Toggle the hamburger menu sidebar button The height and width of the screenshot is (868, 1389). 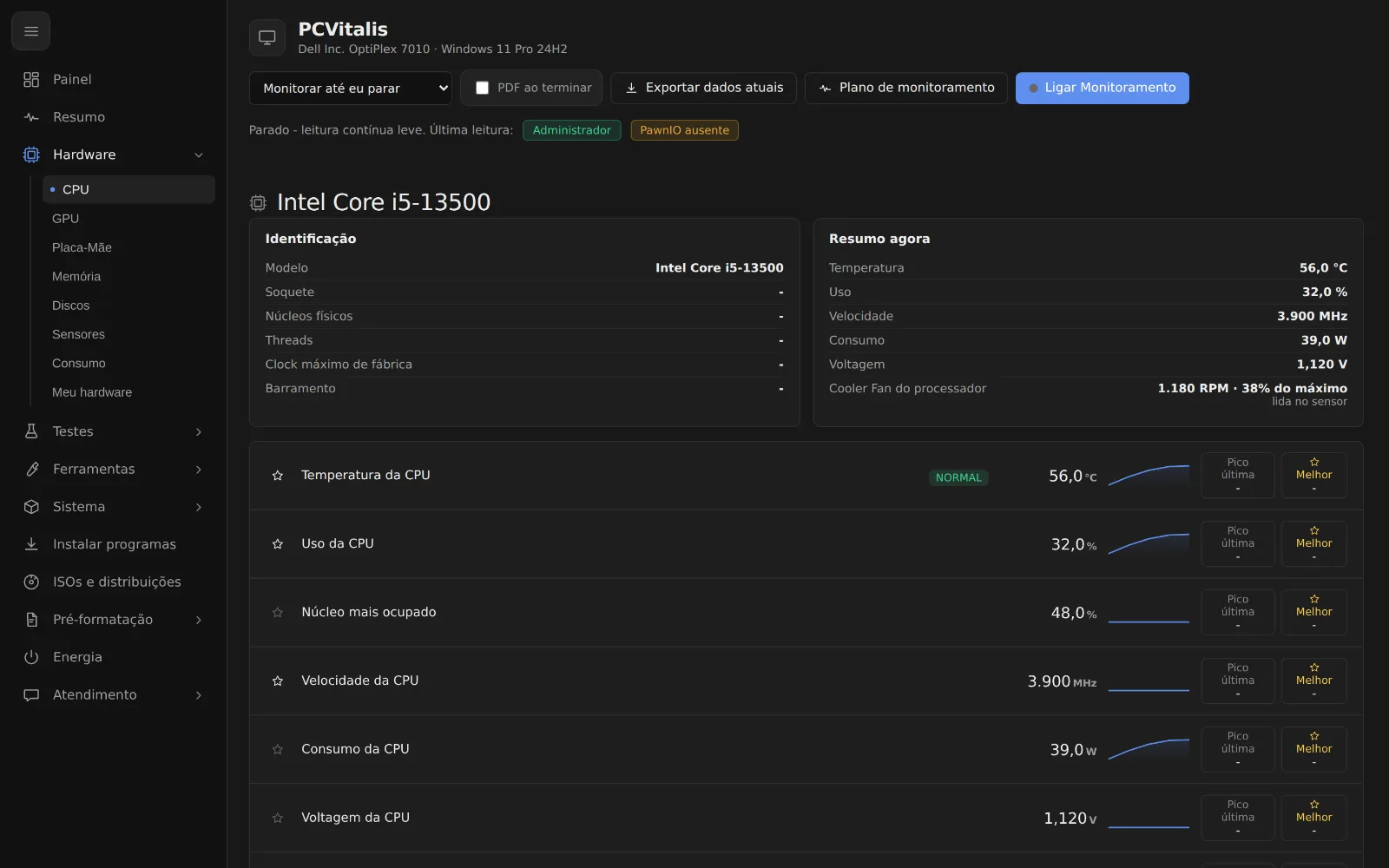31,31
